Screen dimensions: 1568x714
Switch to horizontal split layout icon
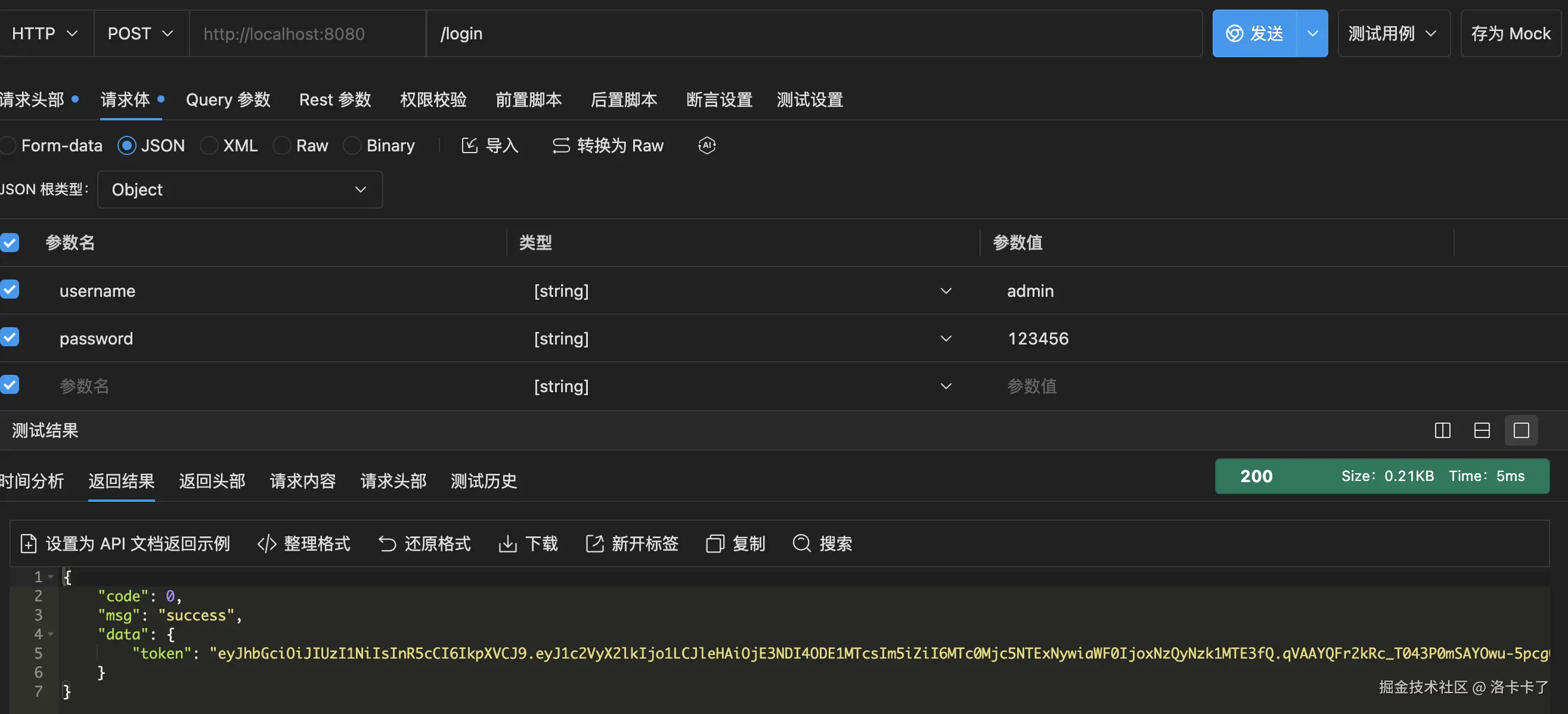click(1482, 430)
